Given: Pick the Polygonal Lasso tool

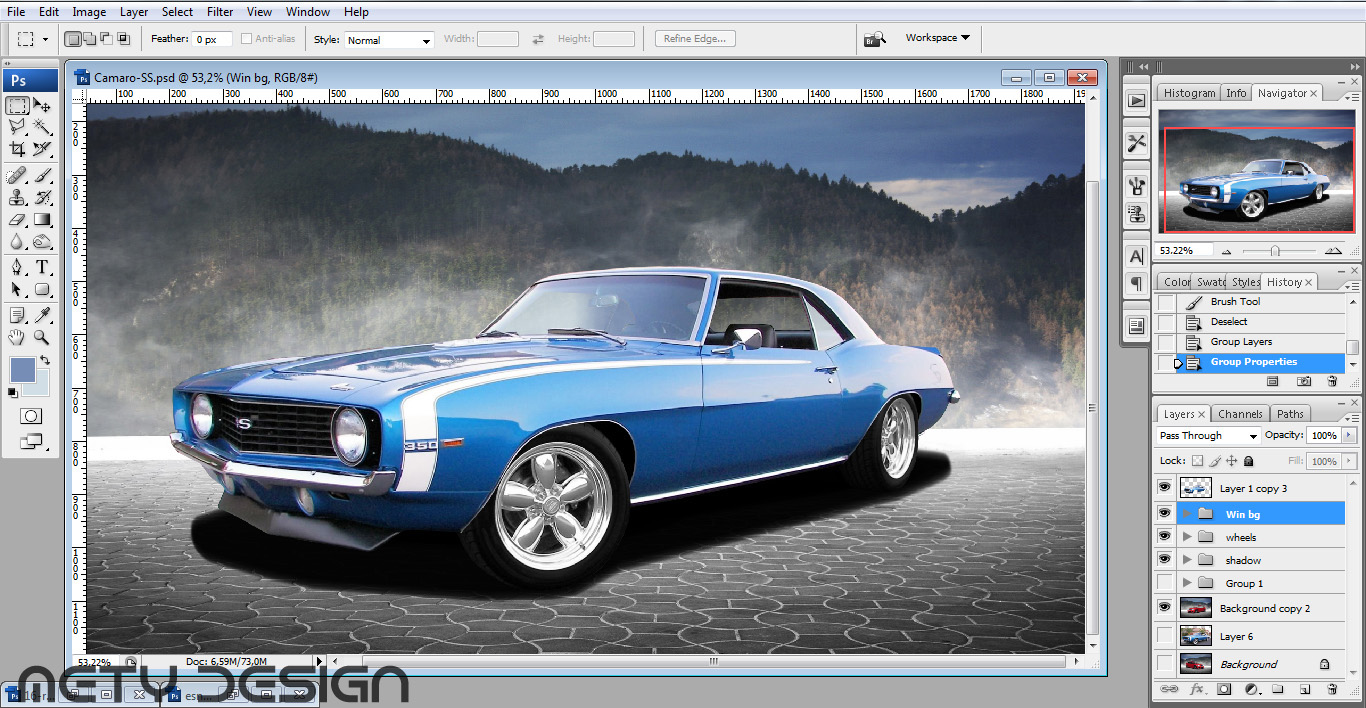Looking at the screenshot, I should point(17,127).
